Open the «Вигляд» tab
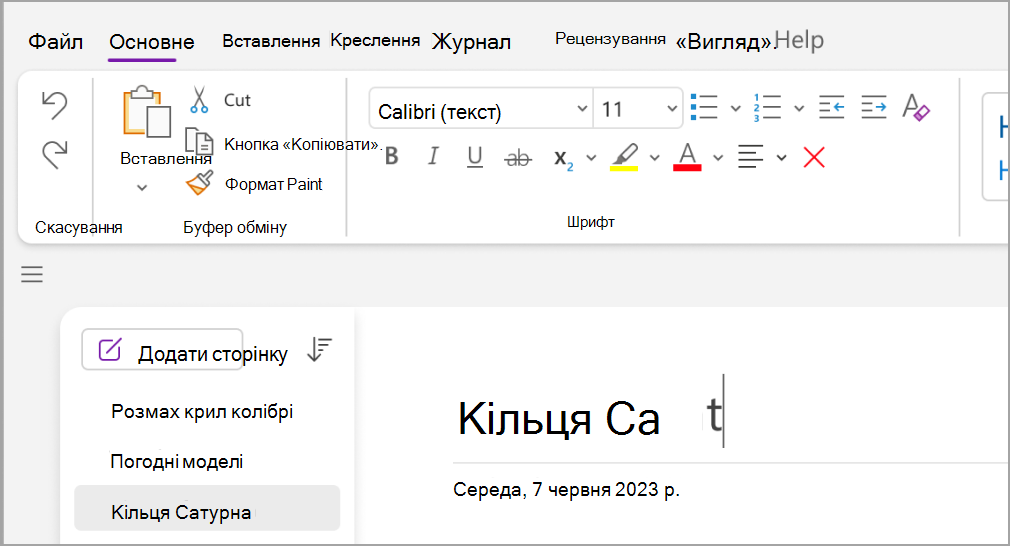Viewport: 1010px width, 546px height. coord(723,42)
